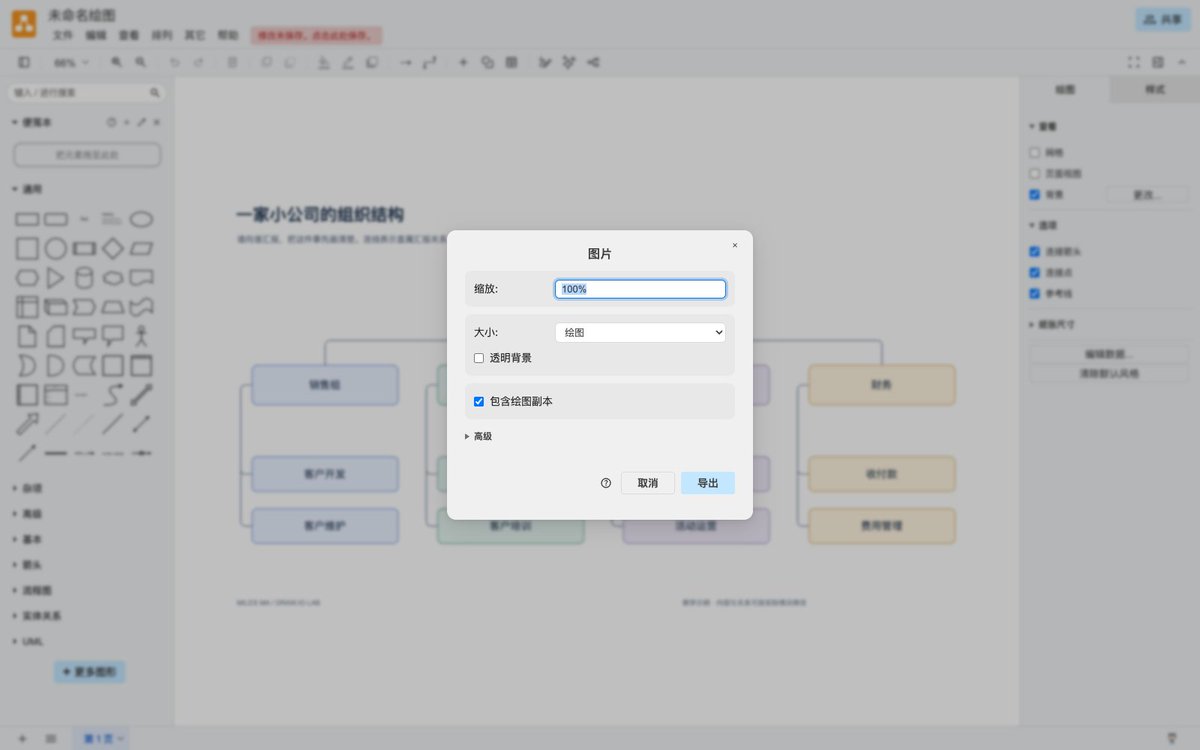Click the 缩放 100% input field

click(640, 289)
